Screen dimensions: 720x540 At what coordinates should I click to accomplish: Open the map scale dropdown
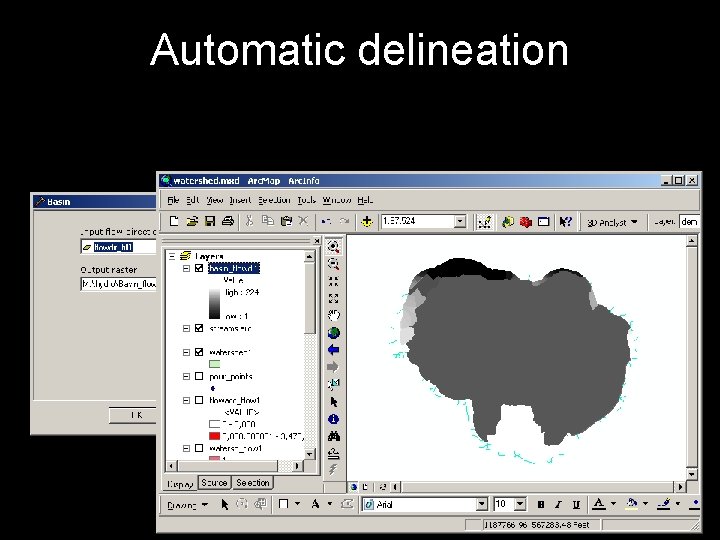(x=460, y=222)
